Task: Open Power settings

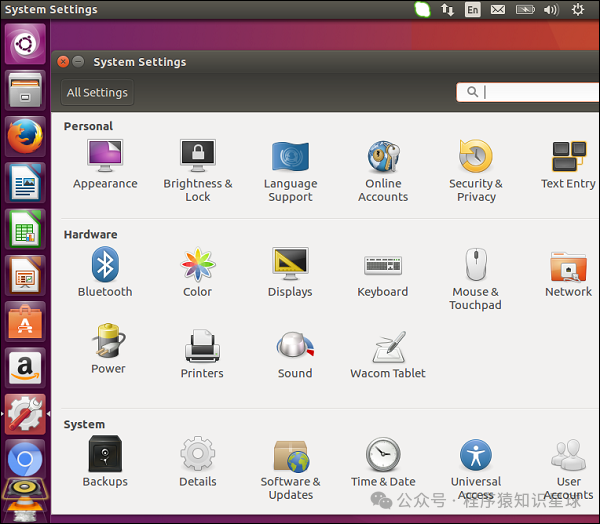Action: coord(108,349)
